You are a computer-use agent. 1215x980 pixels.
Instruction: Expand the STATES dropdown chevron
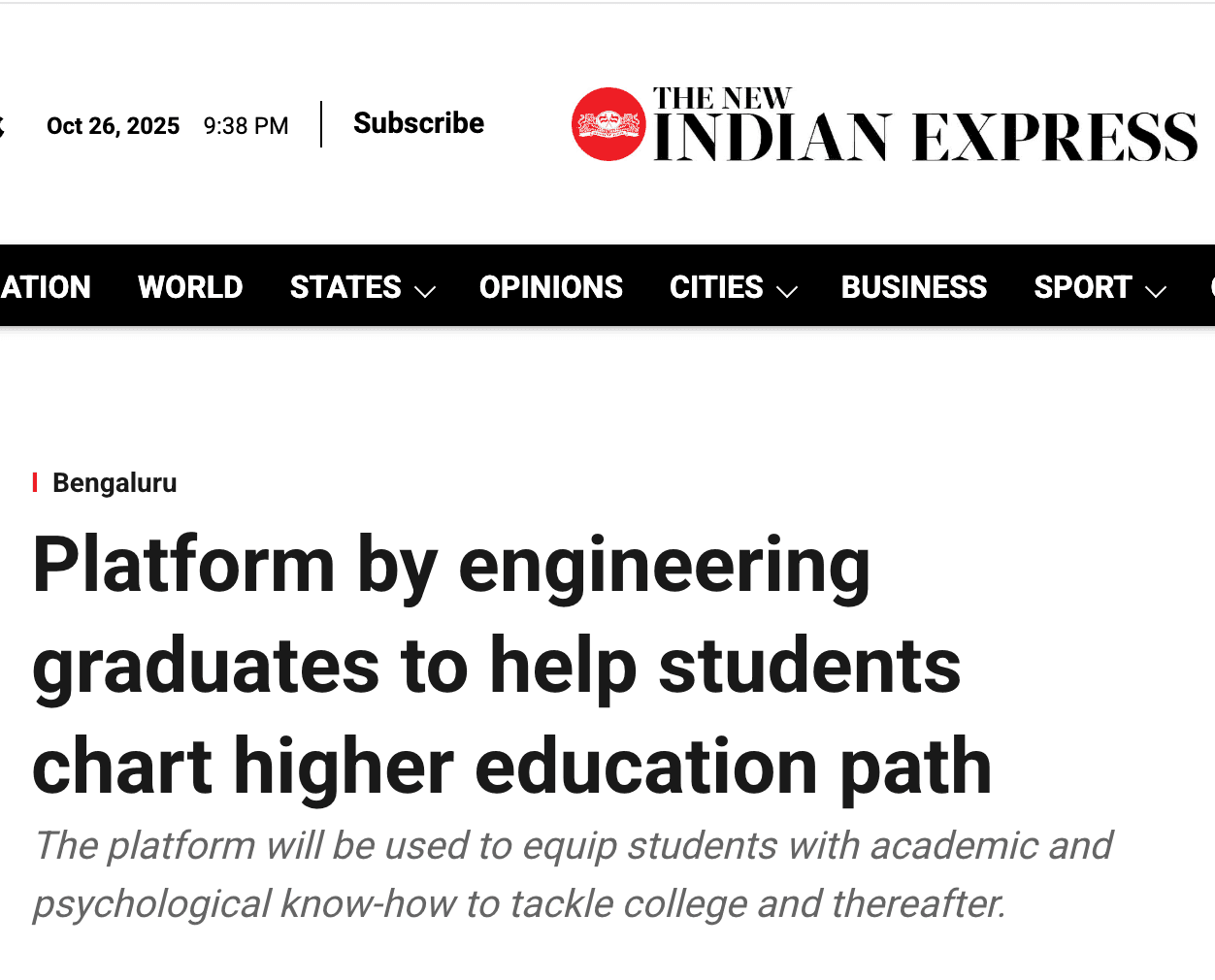pyautogui.click(x=427, y=291)
